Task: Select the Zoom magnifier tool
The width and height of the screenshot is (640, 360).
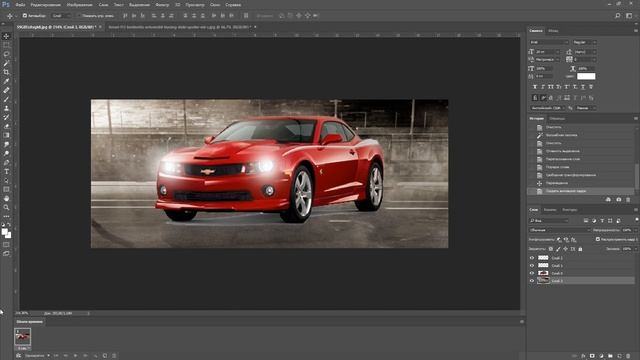Action: (6, 207)
